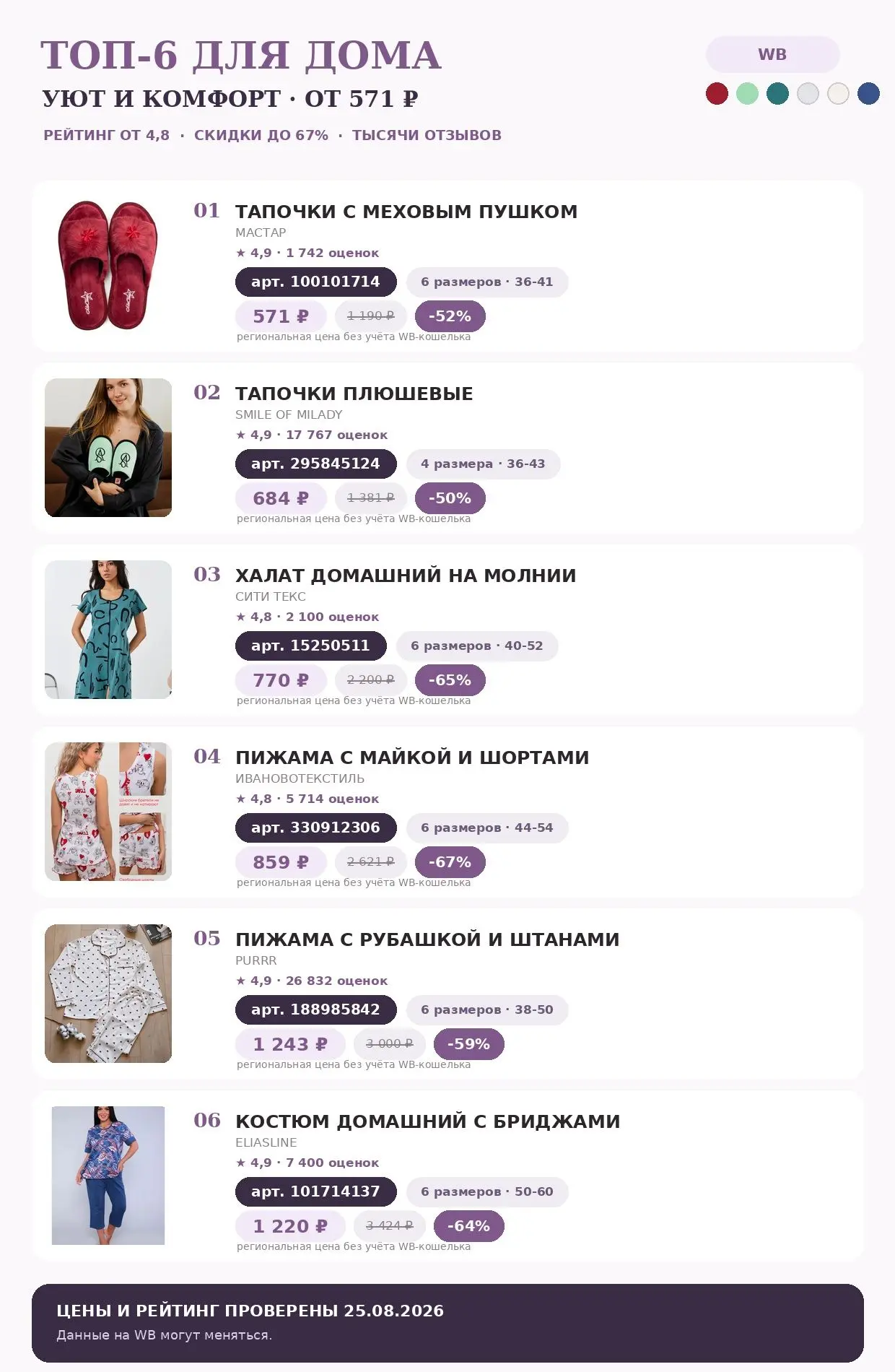Open the red fur slippers thumbnail
The height and width of the screenshot is (1372, 895).
[108, 266]
